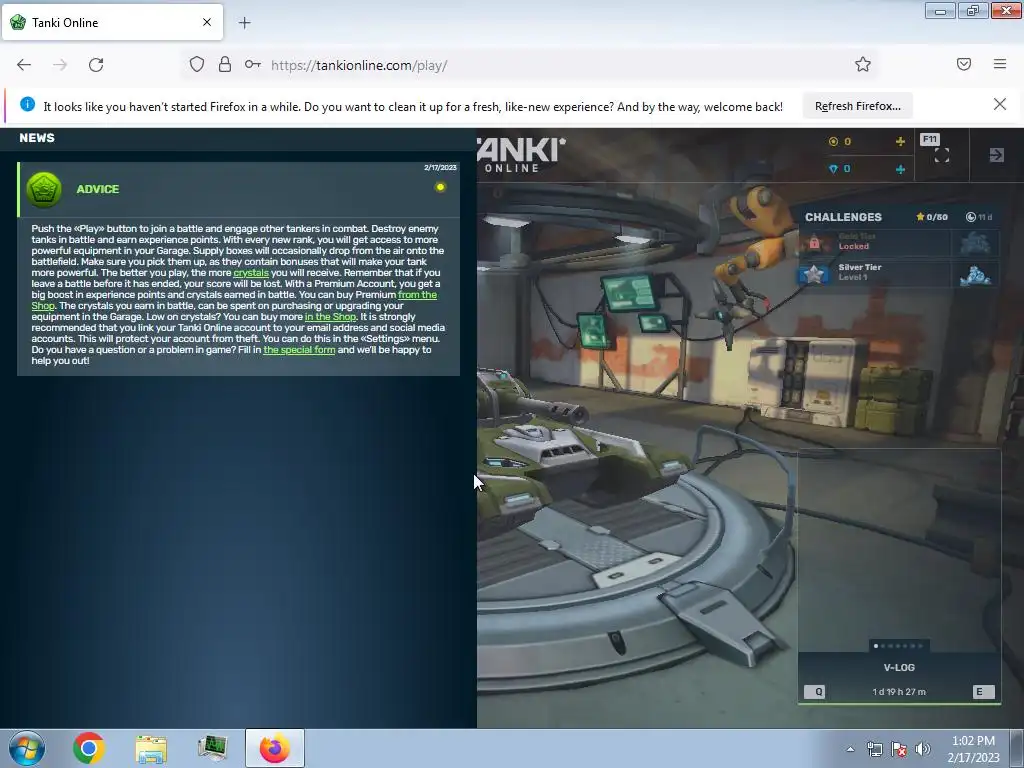The width and height of the screenshot is (1024, 768).
Task: Open the green Advice rank badge icon
Action: click(x=44, y=189)
